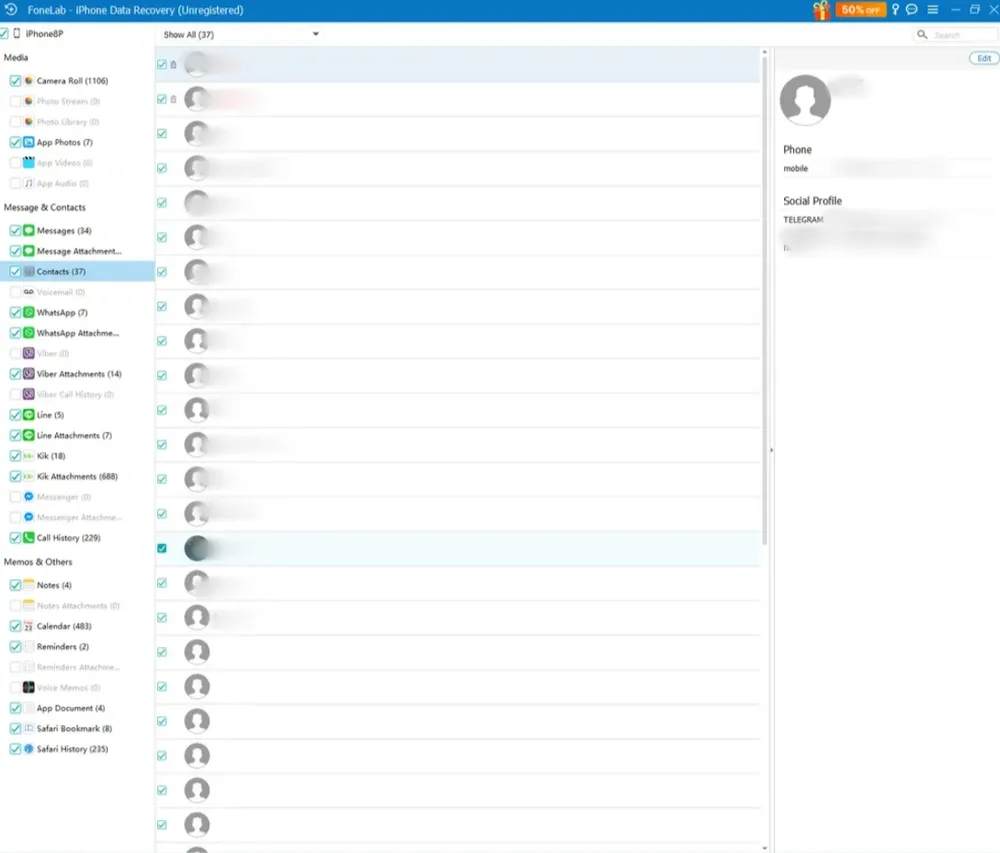Uncheck the Kik Attachments checkbox
The width and height of the screenshot is (1000, 853).
(x=15, y=477)
